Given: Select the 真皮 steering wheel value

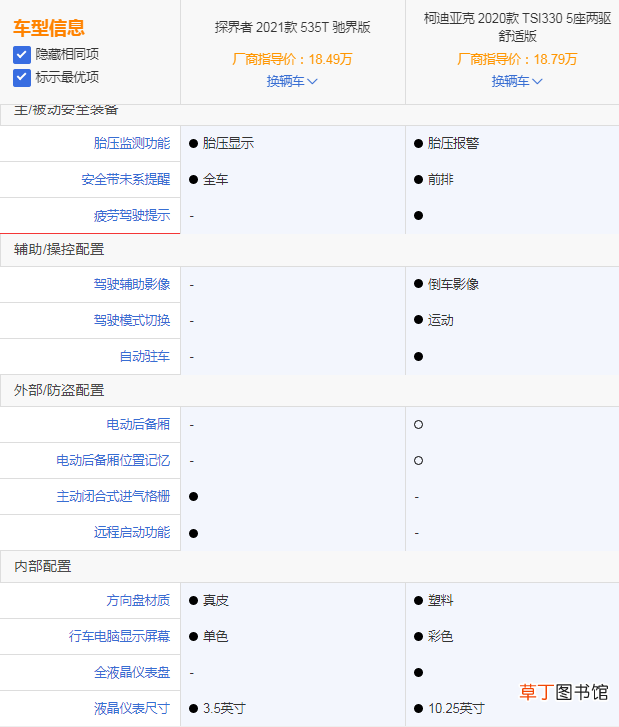Looking at the screenshot, I should 216,600.
